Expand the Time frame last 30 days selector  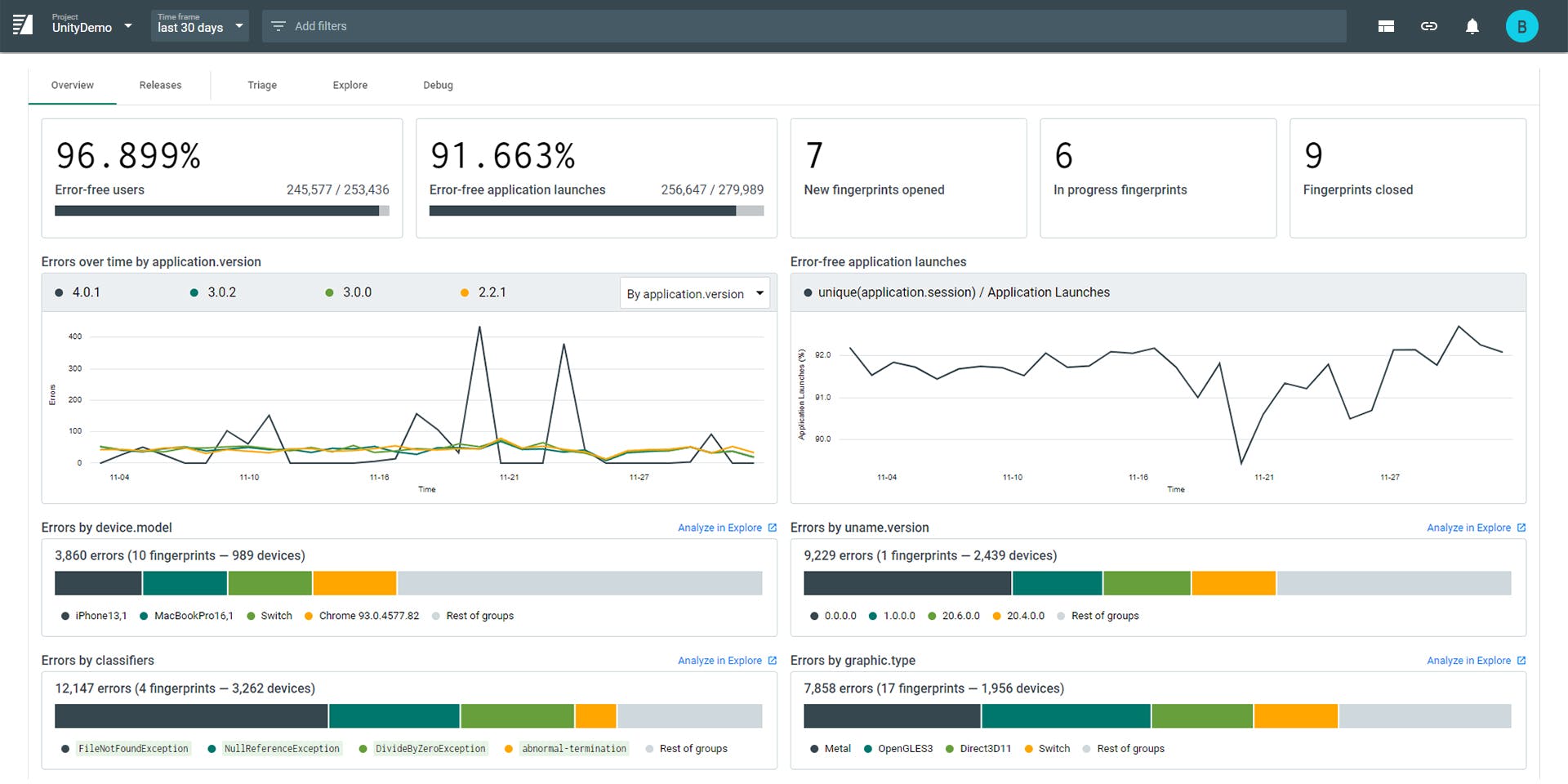coord(200,26)
